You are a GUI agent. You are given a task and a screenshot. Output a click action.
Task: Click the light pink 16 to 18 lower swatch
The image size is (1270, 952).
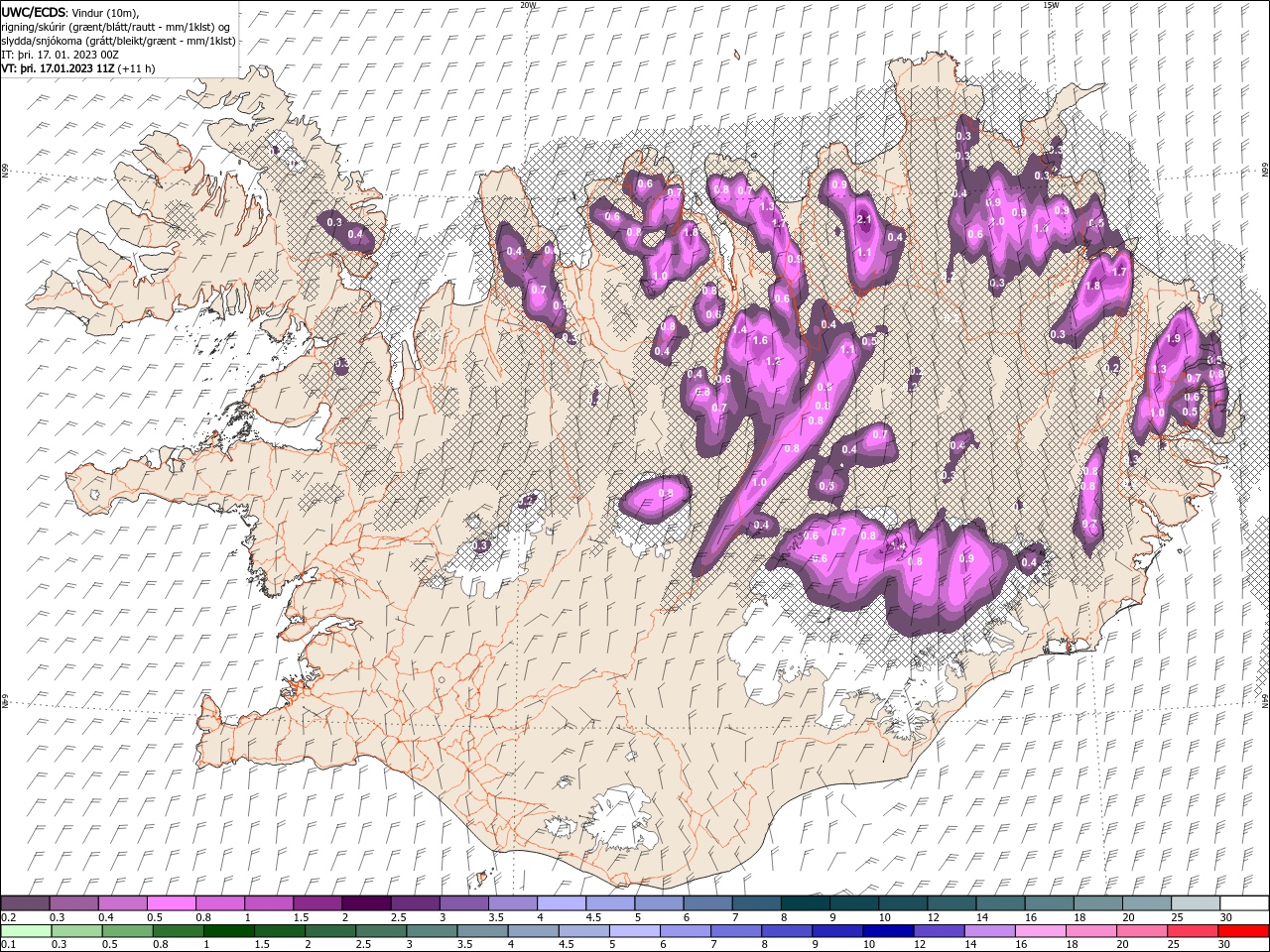(1040, 931)
